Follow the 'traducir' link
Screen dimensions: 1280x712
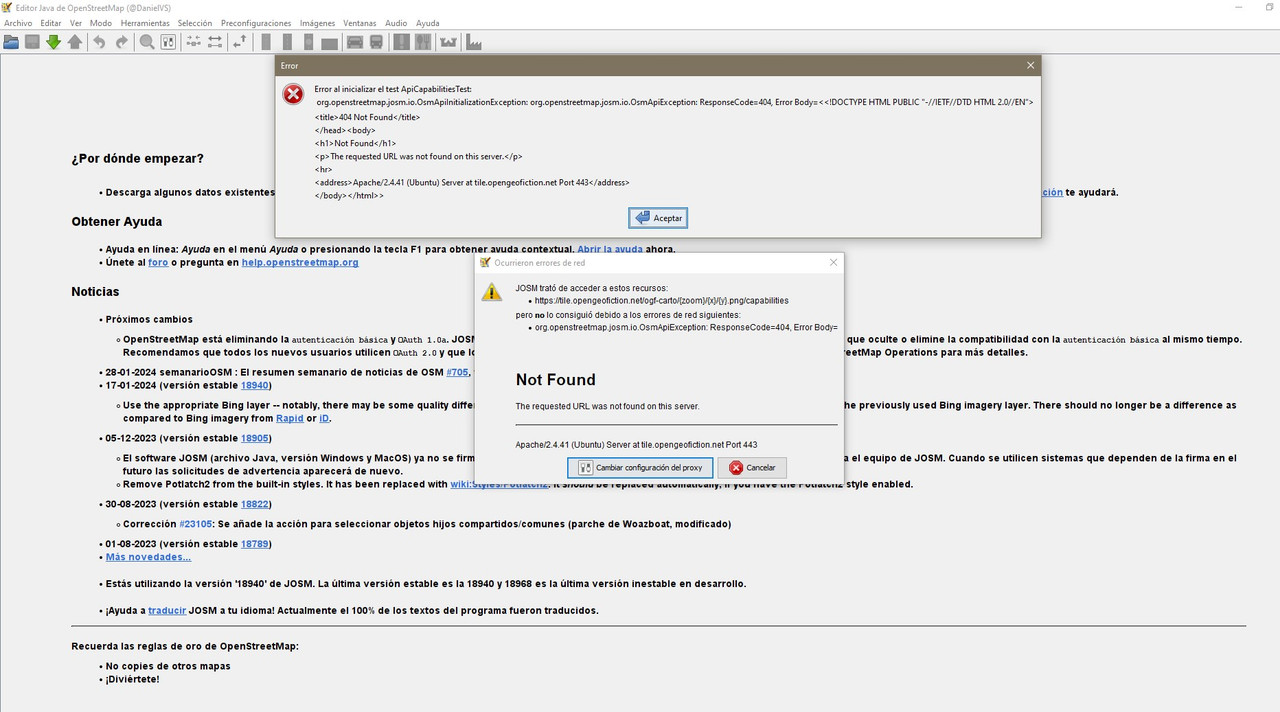pyautogui.click(x=167, y=610)
